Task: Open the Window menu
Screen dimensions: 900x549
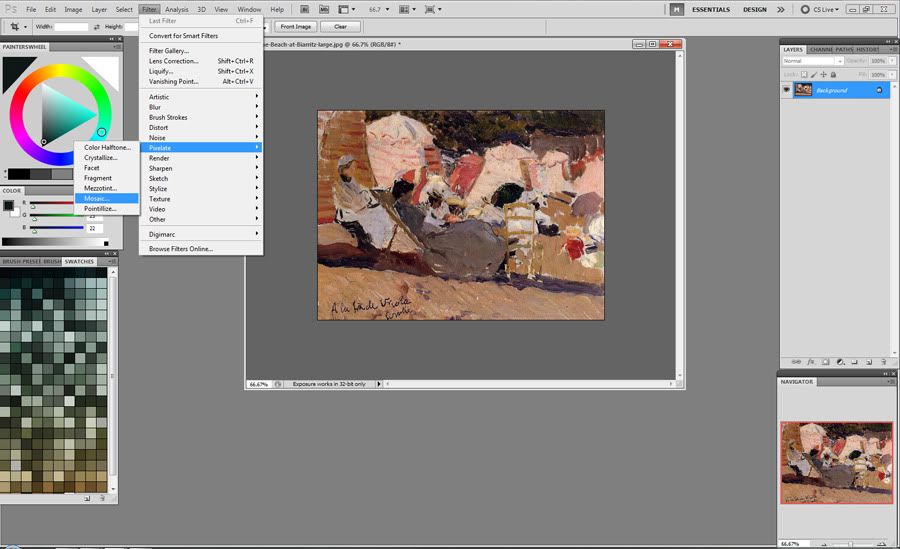Action: coord(249,9)
